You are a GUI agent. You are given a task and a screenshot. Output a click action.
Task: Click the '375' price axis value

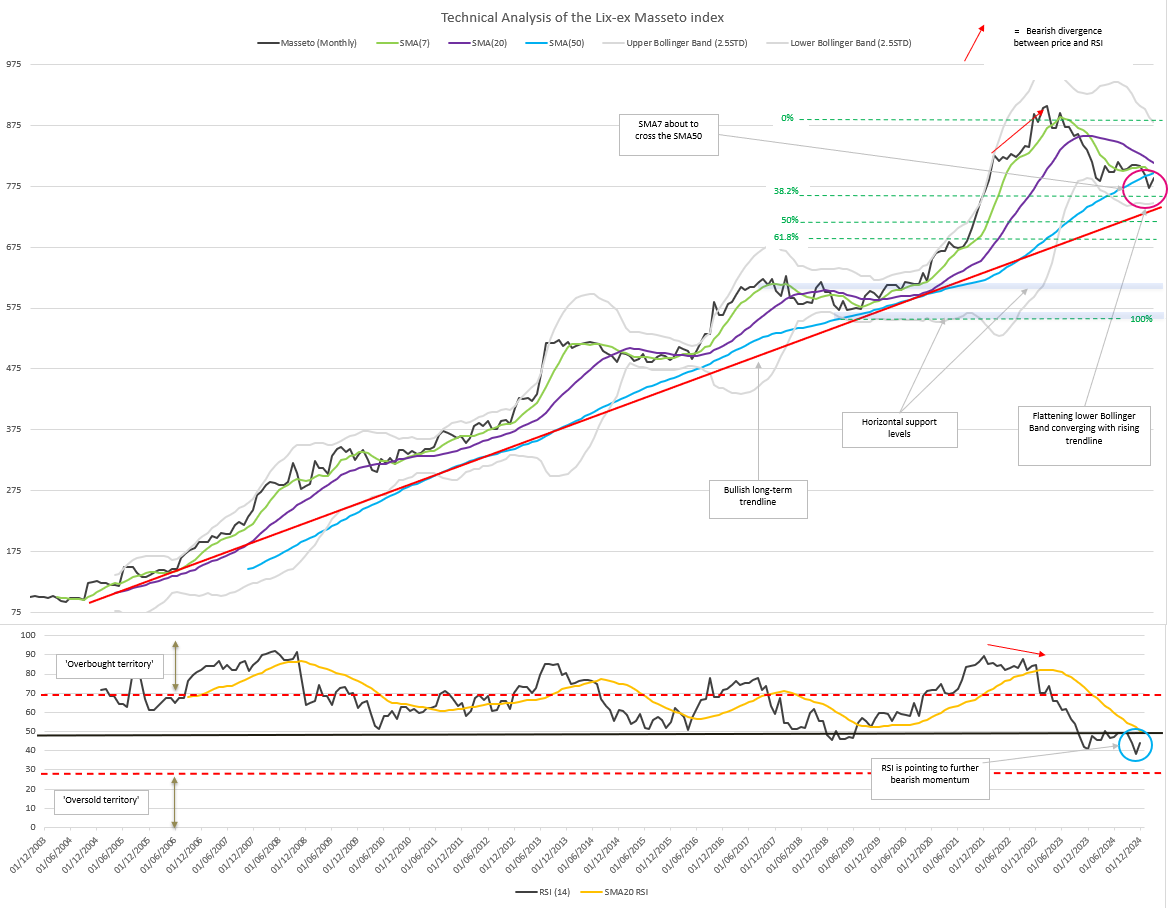[14, 429]
